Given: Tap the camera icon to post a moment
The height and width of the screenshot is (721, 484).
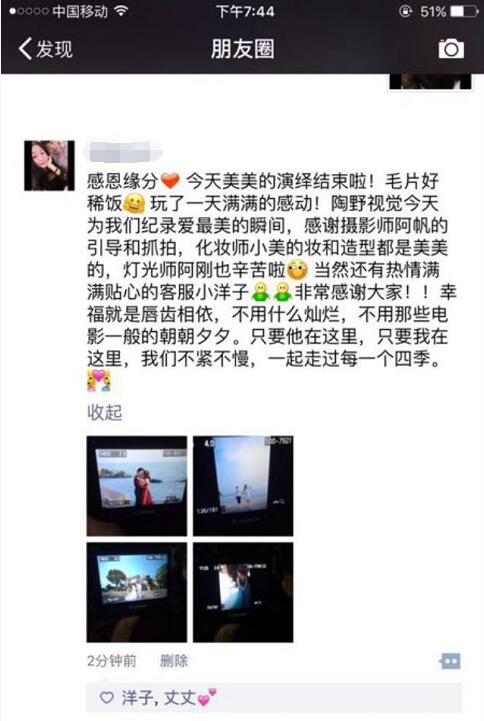Looking at the screenshot, I should 451,49.
